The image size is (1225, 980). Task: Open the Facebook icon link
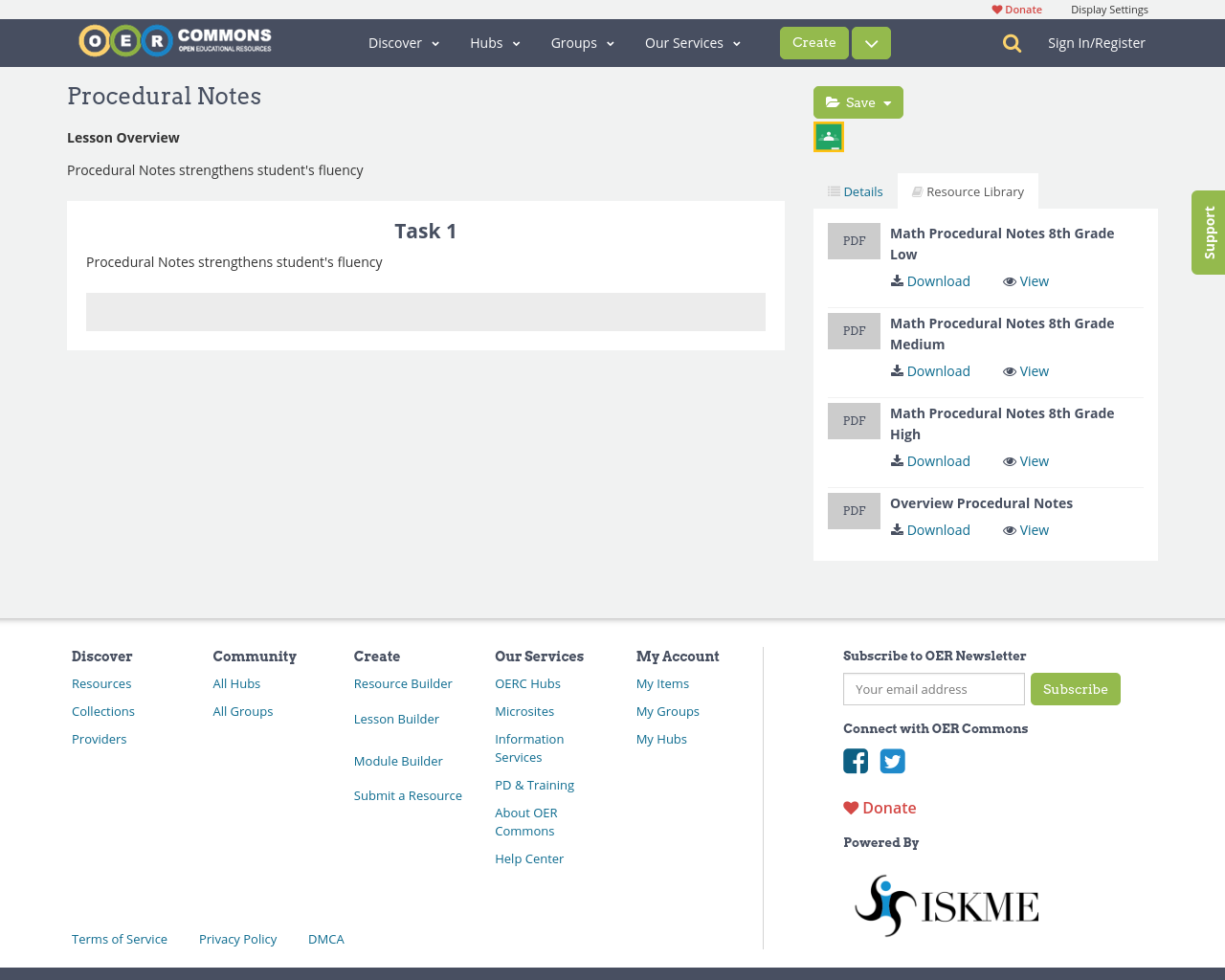tap(856, 761)
